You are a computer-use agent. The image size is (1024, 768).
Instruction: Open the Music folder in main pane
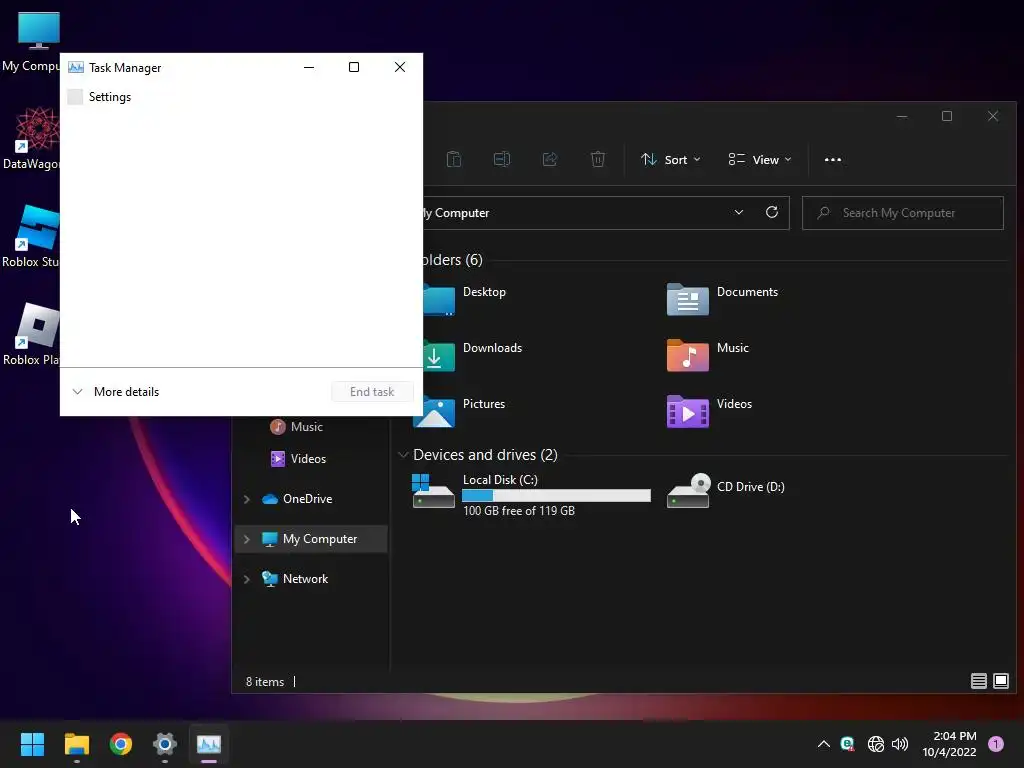pyautogui.click(x=708, y=357)
